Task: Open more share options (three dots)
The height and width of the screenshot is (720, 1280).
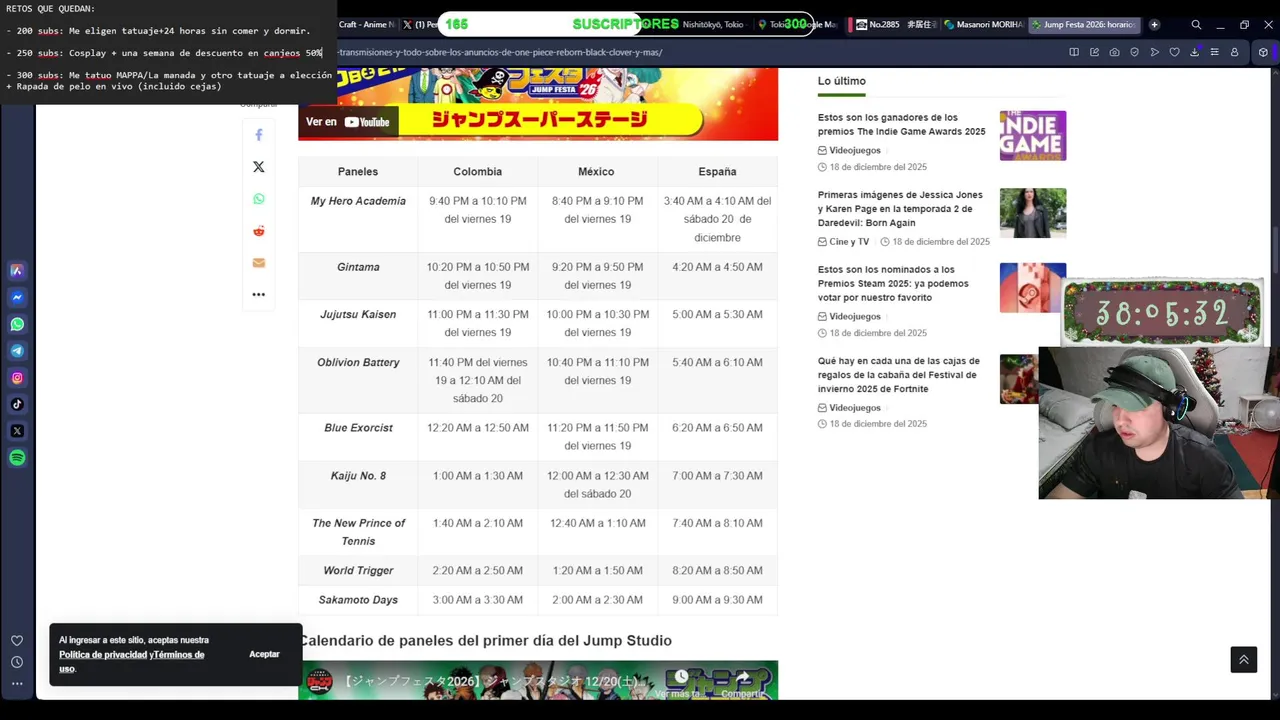Action: click(259, 295)
